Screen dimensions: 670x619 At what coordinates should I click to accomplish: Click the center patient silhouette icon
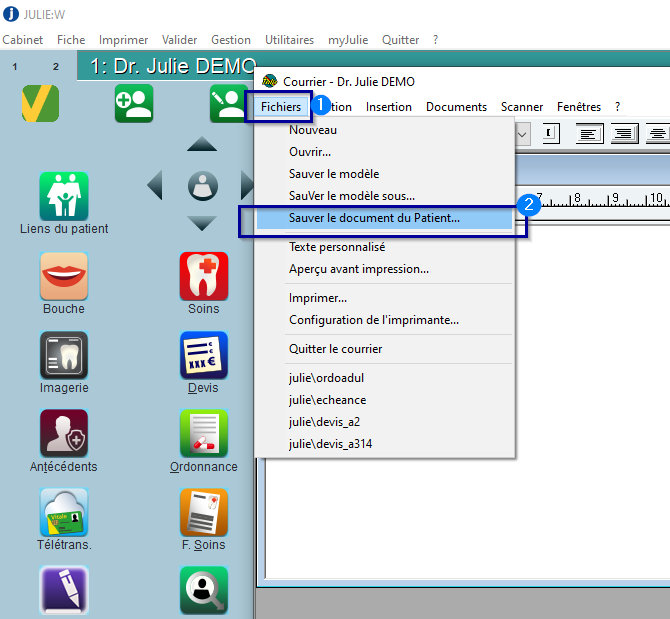tap(203, 186)
